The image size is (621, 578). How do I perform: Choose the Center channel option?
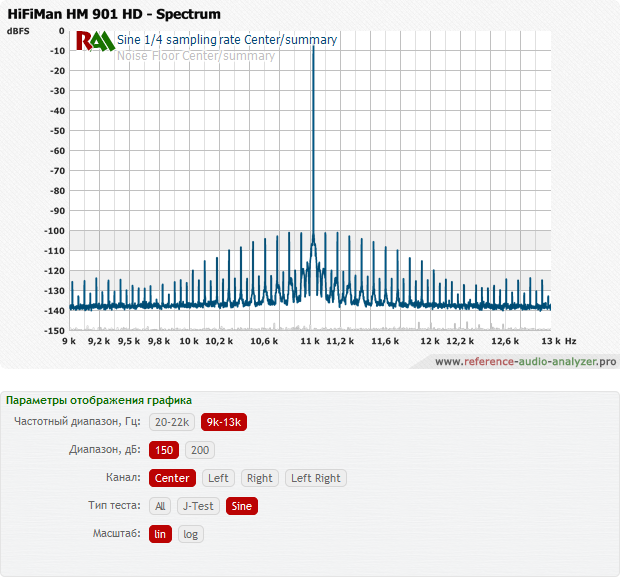click(x=172, y=478)
